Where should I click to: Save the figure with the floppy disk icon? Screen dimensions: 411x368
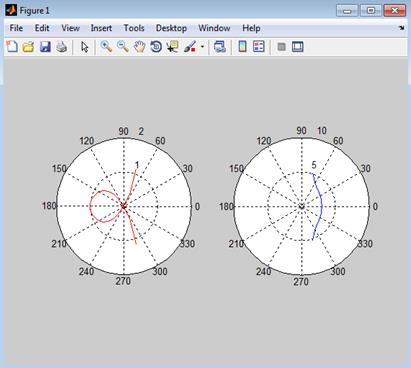click(45, 47)
